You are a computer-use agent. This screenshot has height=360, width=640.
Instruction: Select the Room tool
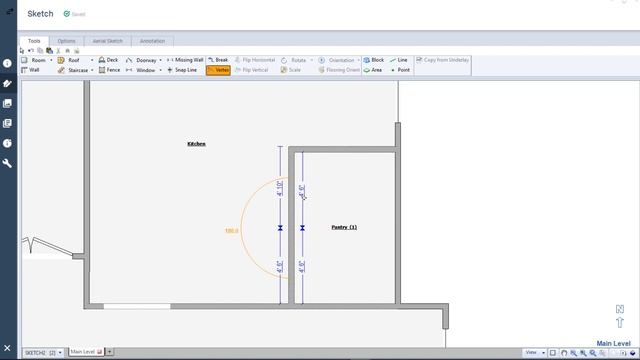coord(33,60)
